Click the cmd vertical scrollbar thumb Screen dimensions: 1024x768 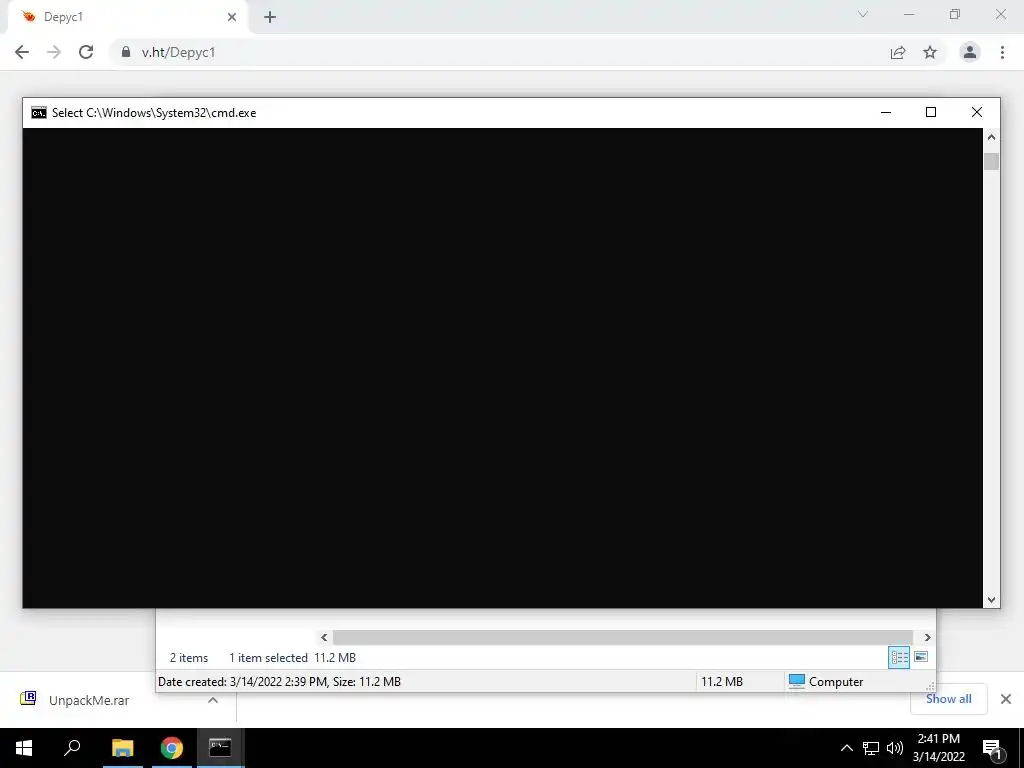(x=991, y=161)
